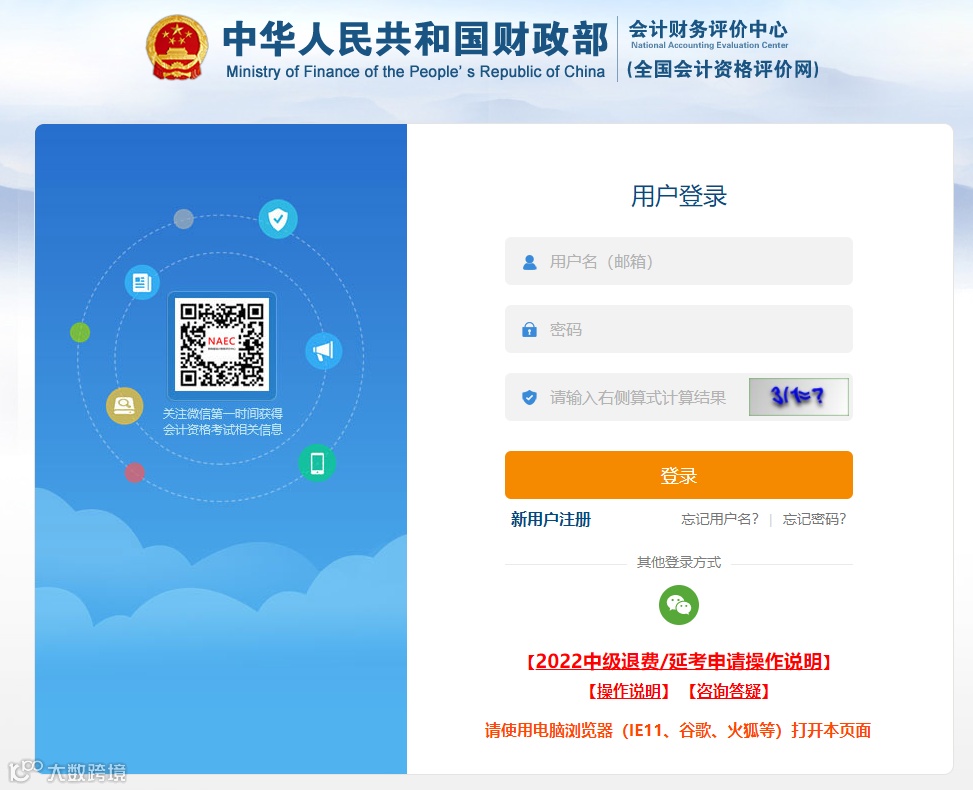Open the 忘记密码 forgot password link
This screenshot has width=973, height=790.
[x=814, y=519]
